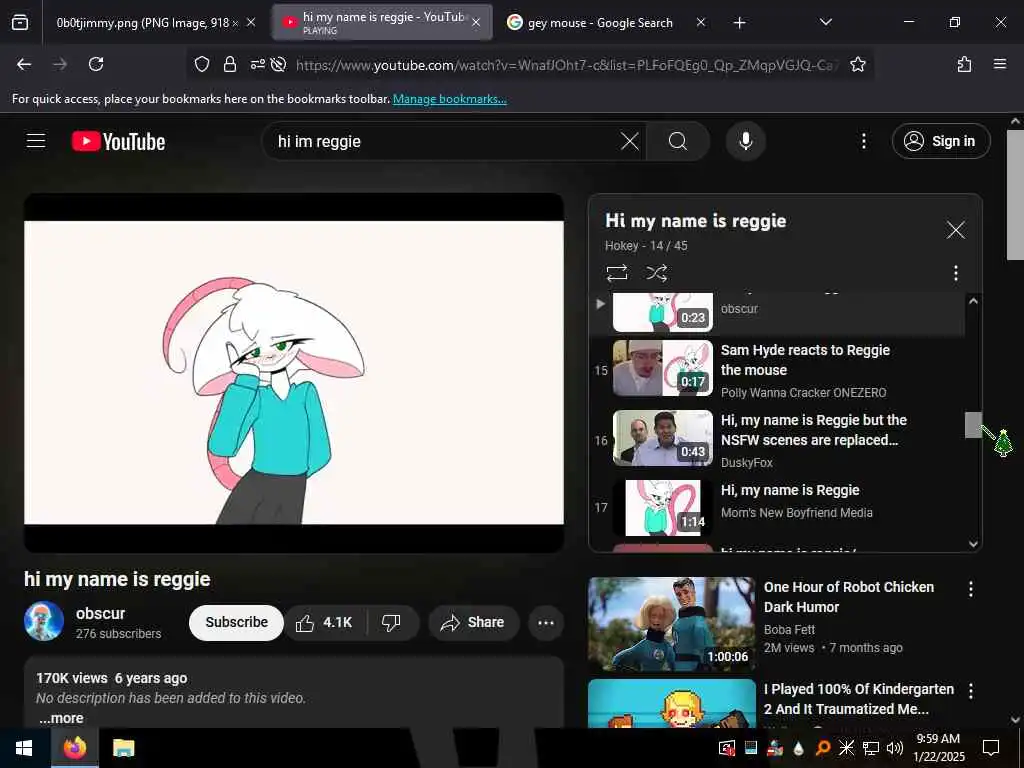Close the Google Search tab
The image size is (1024, 768).
click(x=701, y=23)
